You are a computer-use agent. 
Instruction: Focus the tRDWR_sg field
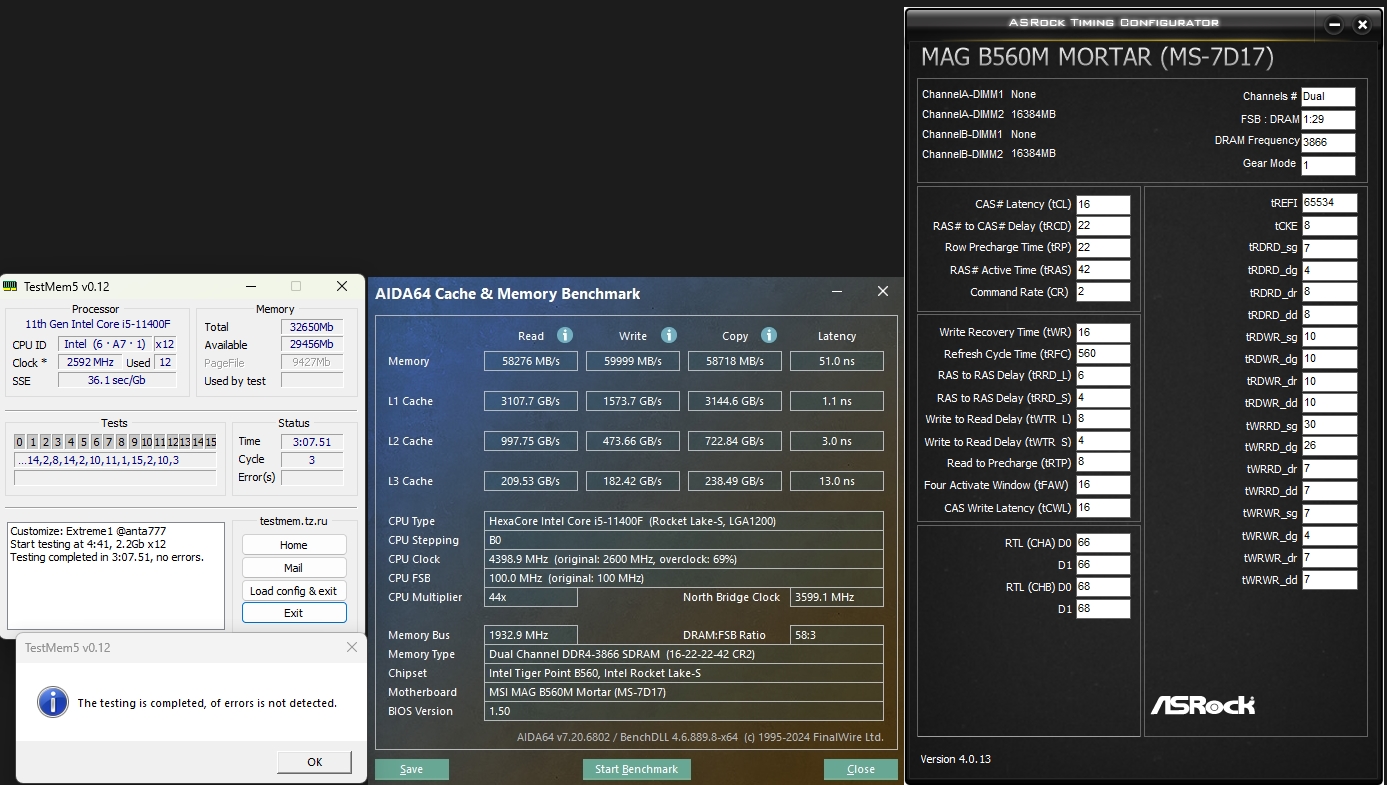click(1330, 337)
